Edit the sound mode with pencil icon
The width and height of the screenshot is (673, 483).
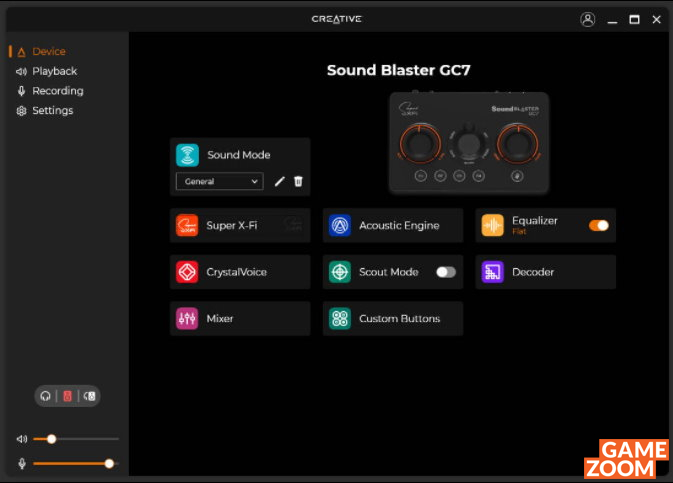[279, 182]
